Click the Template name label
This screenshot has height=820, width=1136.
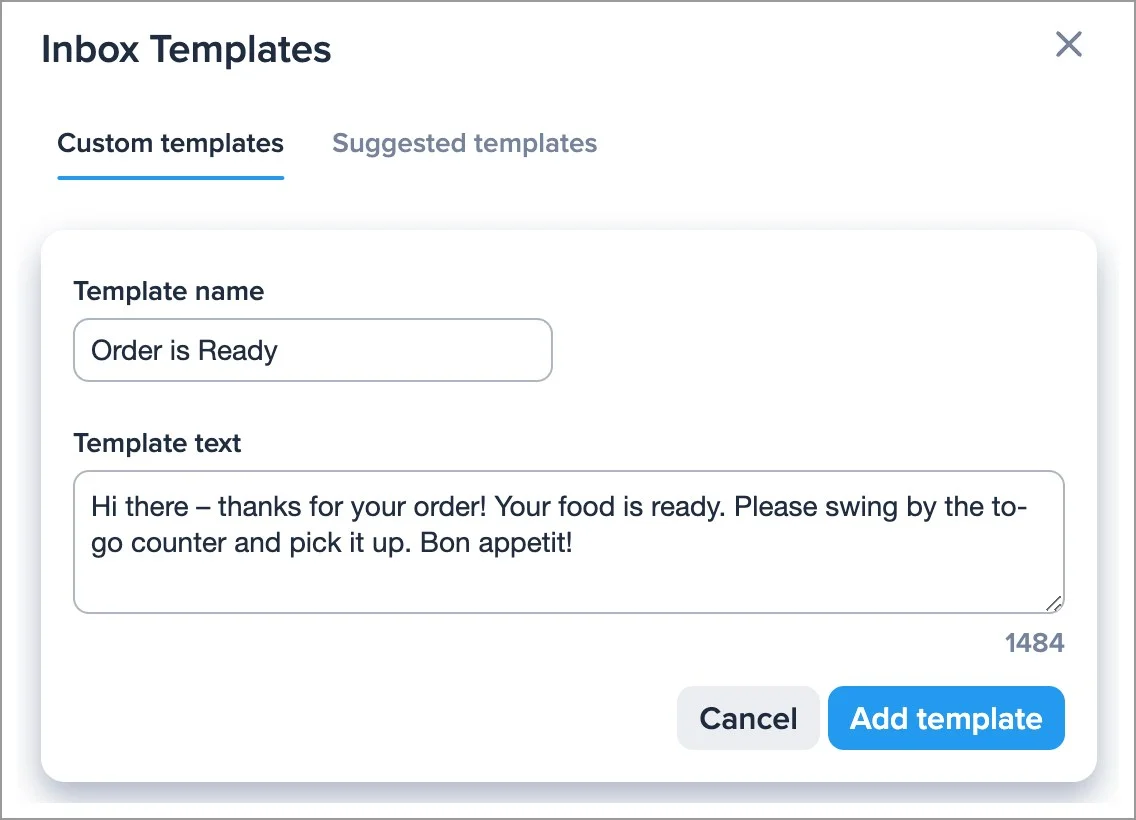point(168,291)
